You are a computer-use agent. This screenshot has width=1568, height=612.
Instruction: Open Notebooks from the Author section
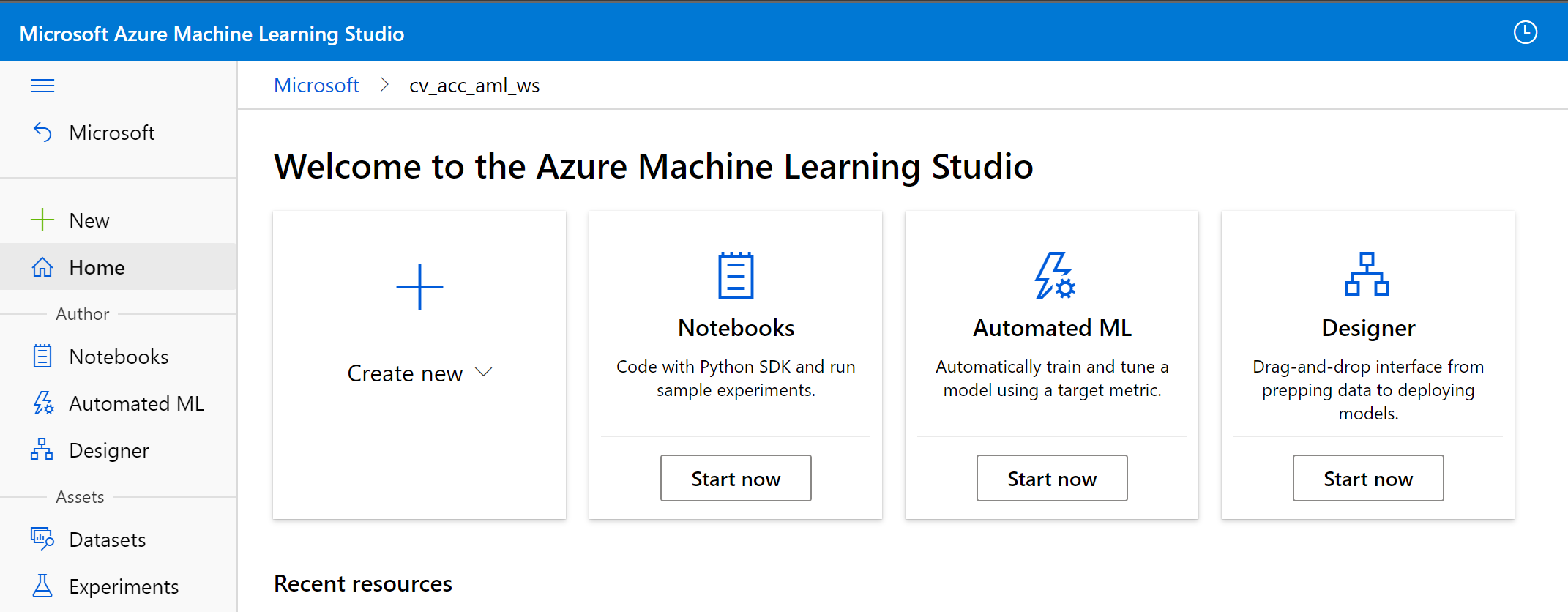tap(119, 357)
